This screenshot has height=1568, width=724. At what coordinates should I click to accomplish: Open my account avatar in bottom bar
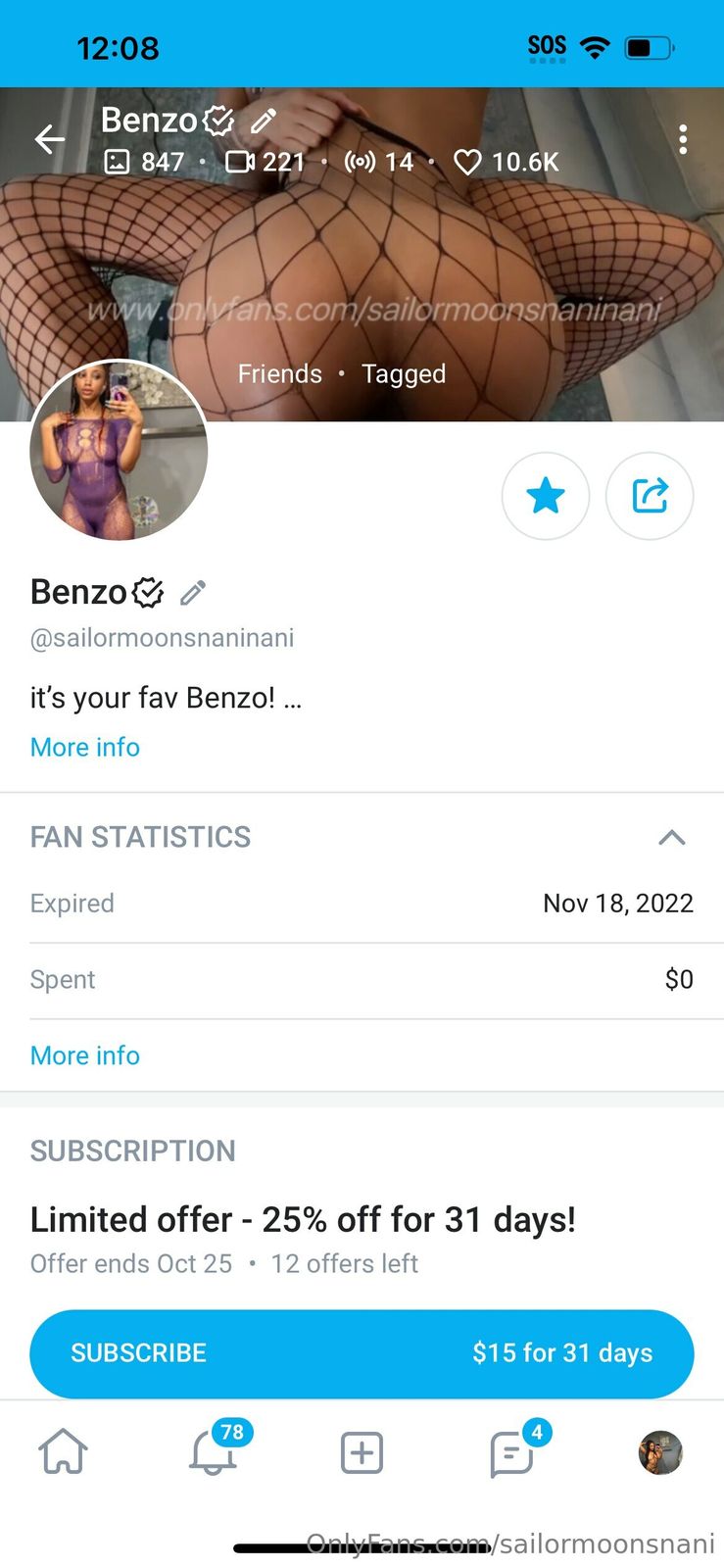point(660,1452)
